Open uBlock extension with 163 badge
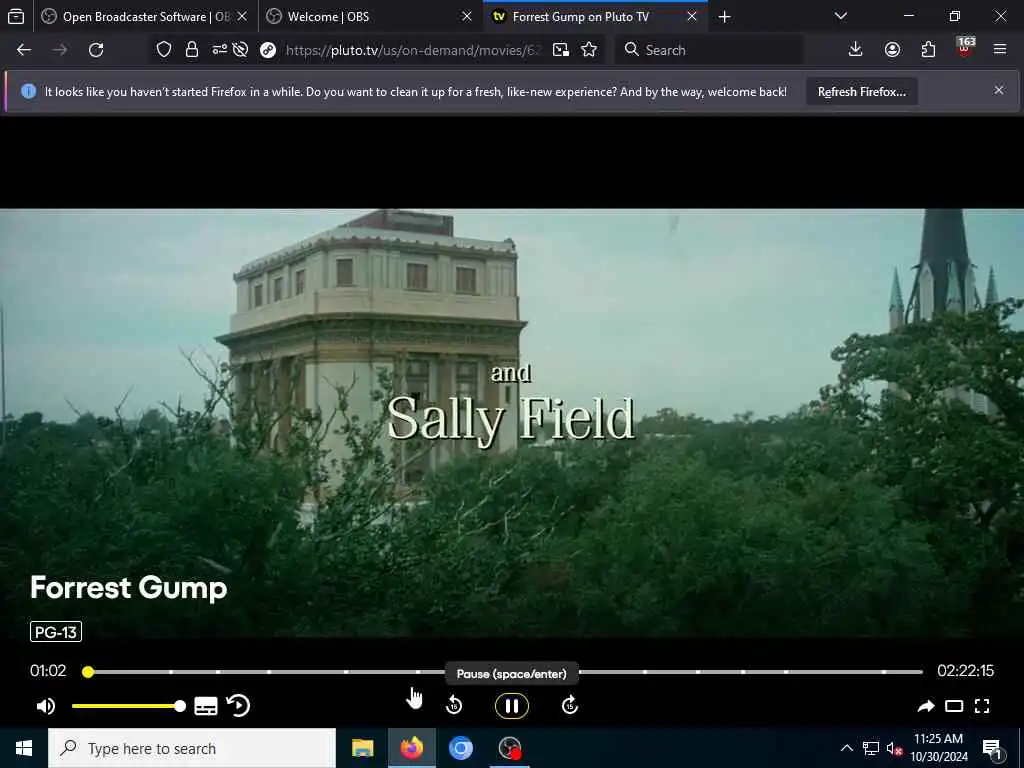The image size is (1024, 768). pos(964,48)
